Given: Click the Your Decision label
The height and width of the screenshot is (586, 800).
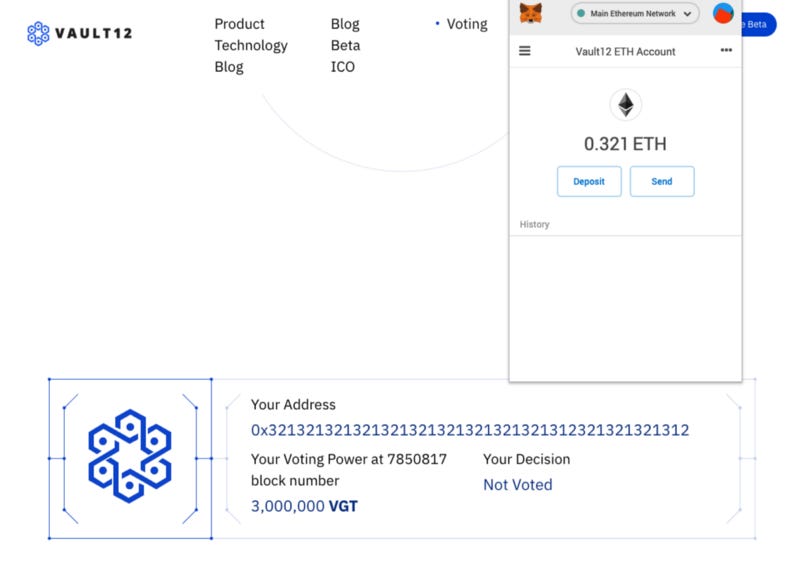Looking at the screenshot, I should [527, 459].
